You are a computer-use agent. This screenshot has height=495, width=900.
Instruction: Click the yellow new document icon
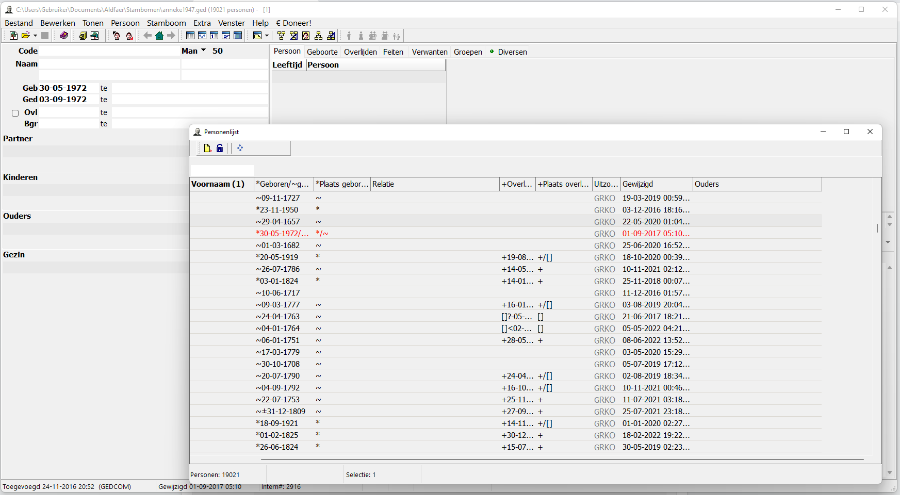pos(208,149)
